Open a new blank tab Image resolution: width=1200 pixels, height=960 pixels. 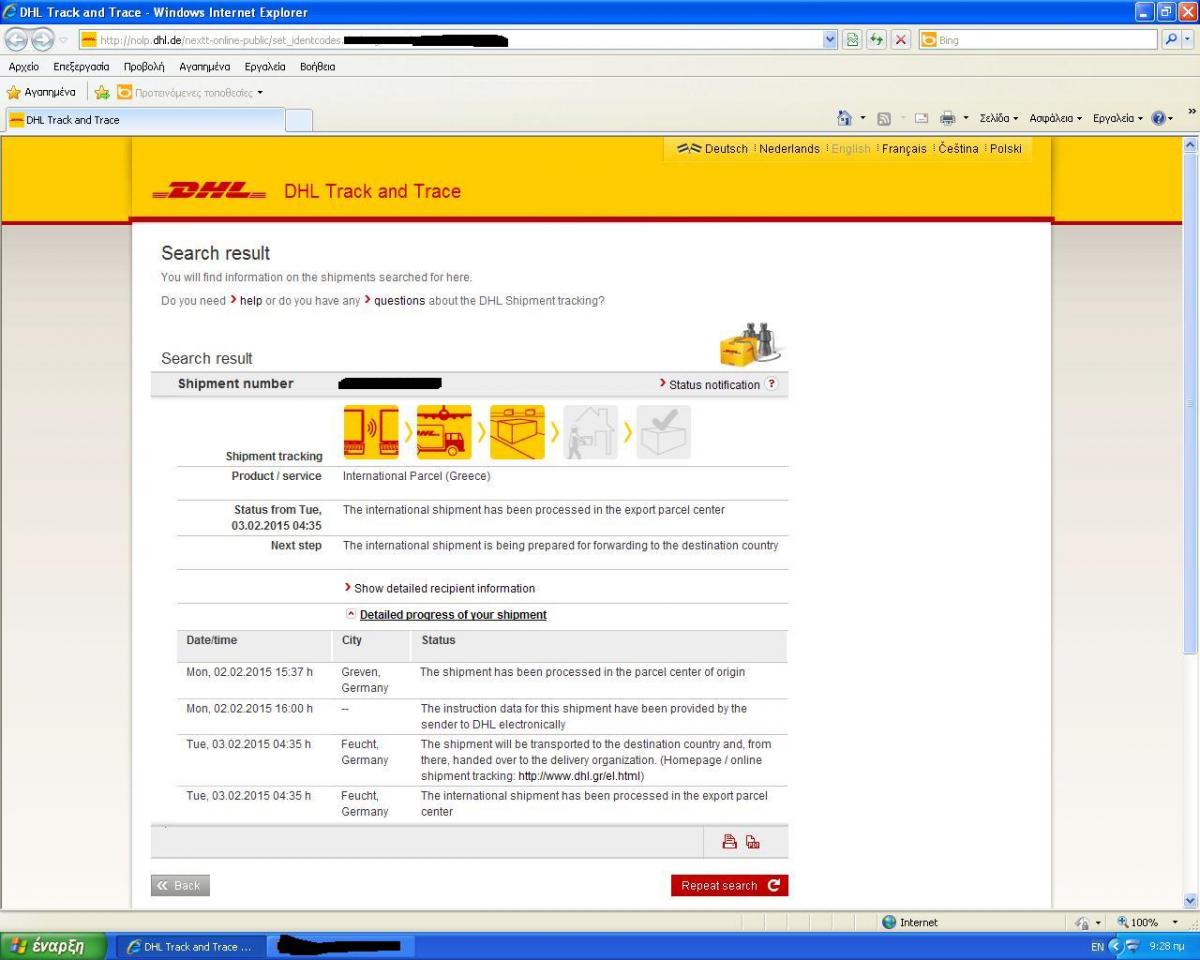click(x=298, y=121)
